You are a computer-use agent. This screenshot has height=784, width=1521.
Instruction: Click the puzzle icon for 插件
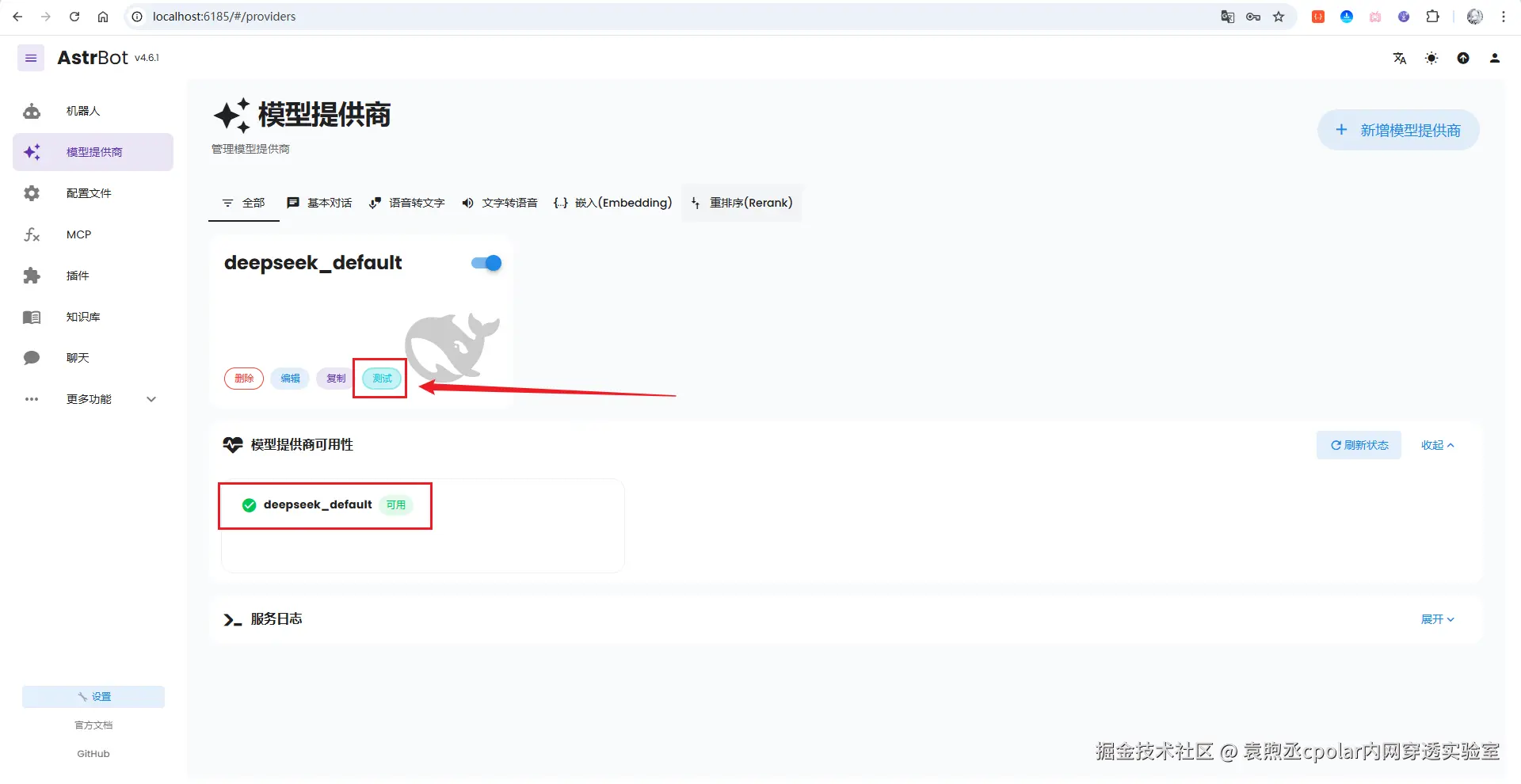click(x=32, y=276)
